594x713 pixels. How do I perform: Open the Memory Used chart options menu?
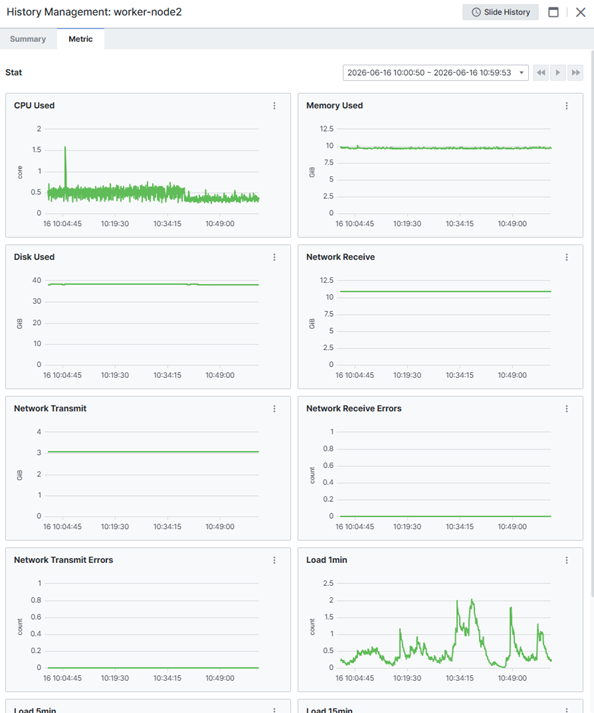click(x=567, y=105)
